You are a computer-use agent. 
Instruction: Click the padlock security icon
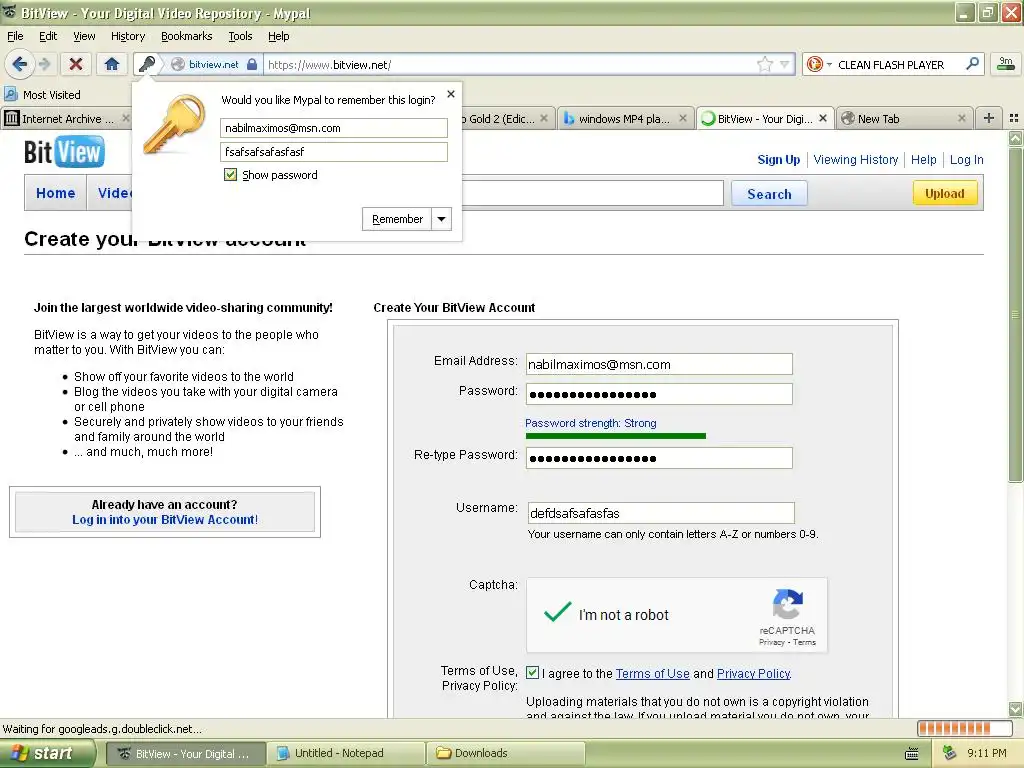click(x=252, y=64)
